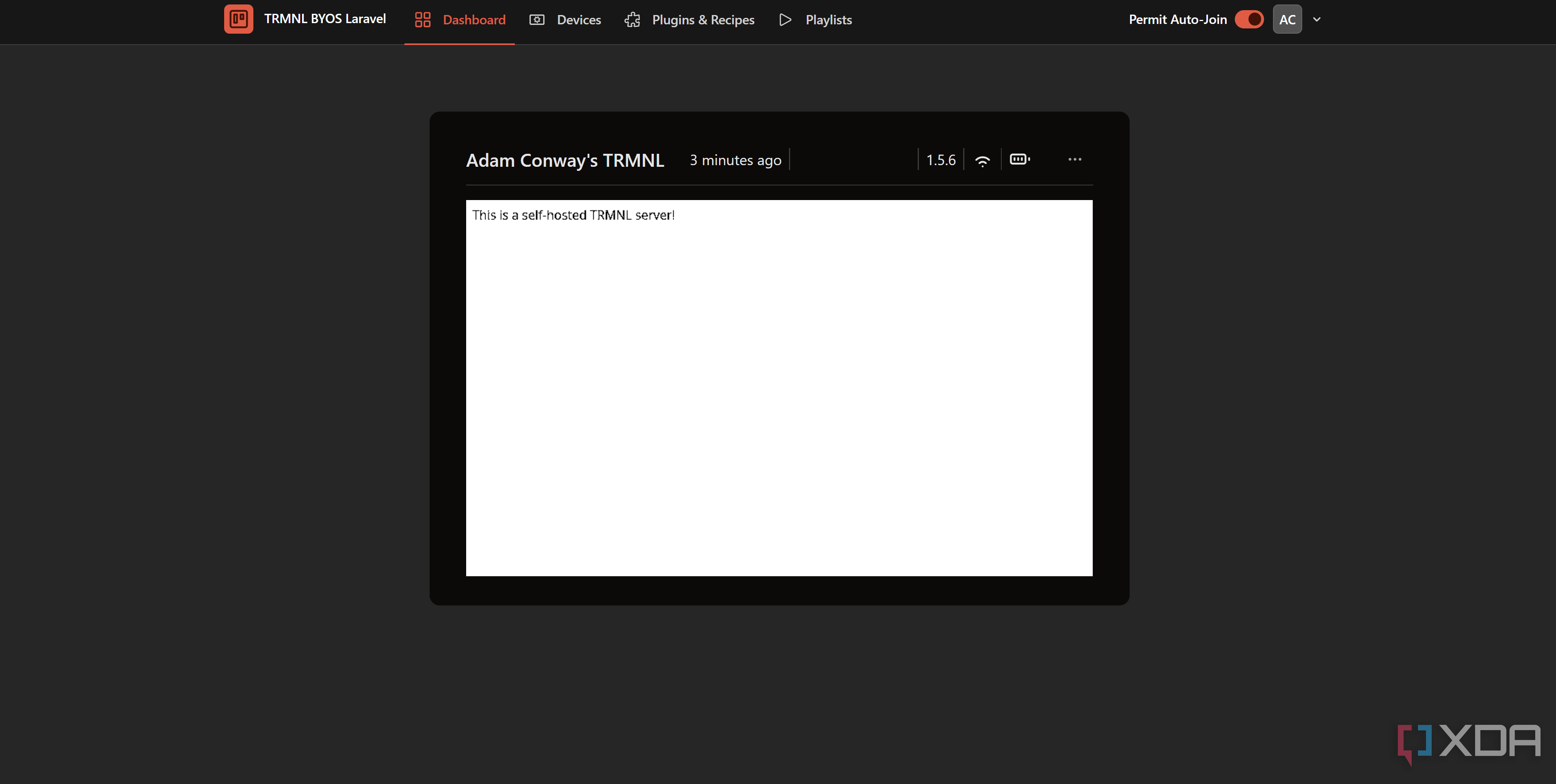Screen dimensions: 1556x784
Task: Expand the user menu chevron
Action: pyautogui.click(x=1317, y=19)
